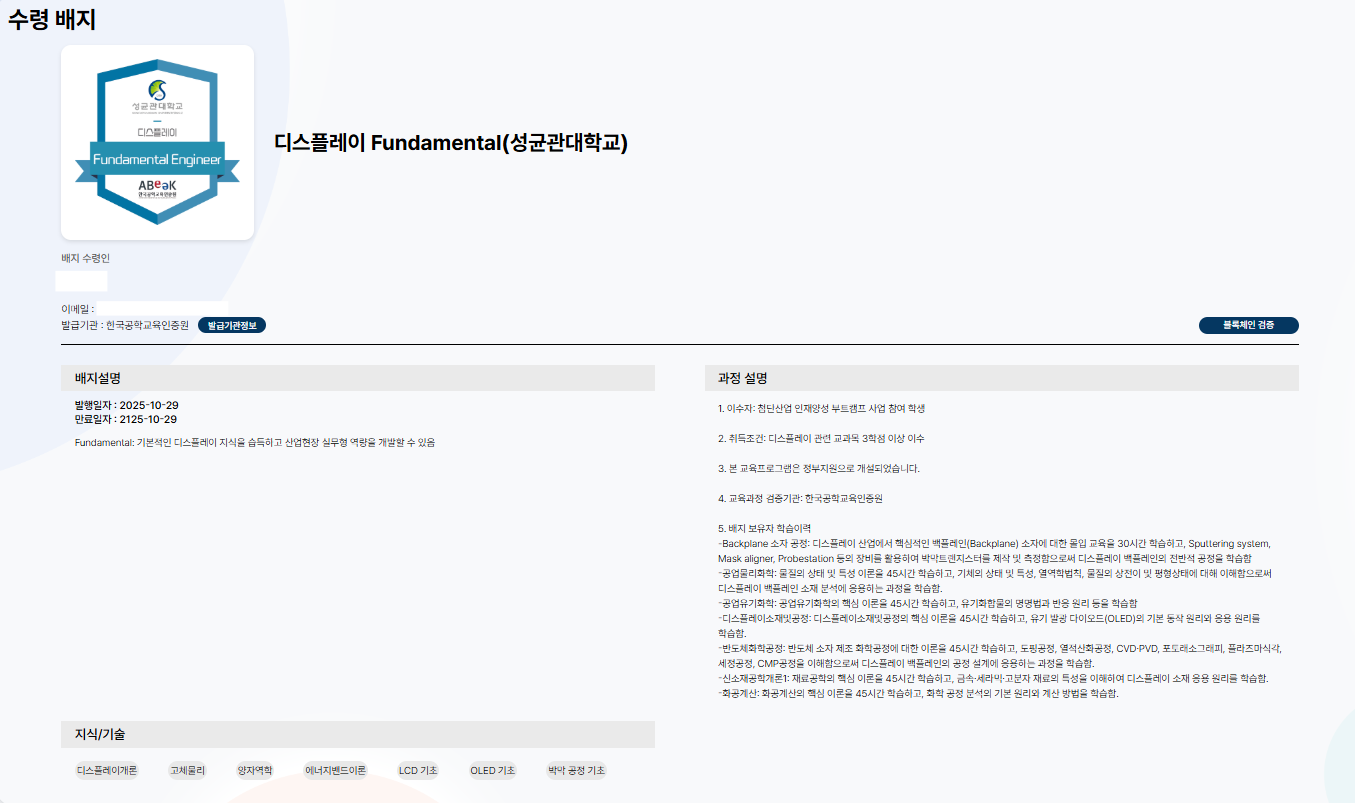Screen dimensions: 1355x803
Task: Click the 블록체인 검증 button
Action: 1248,325
